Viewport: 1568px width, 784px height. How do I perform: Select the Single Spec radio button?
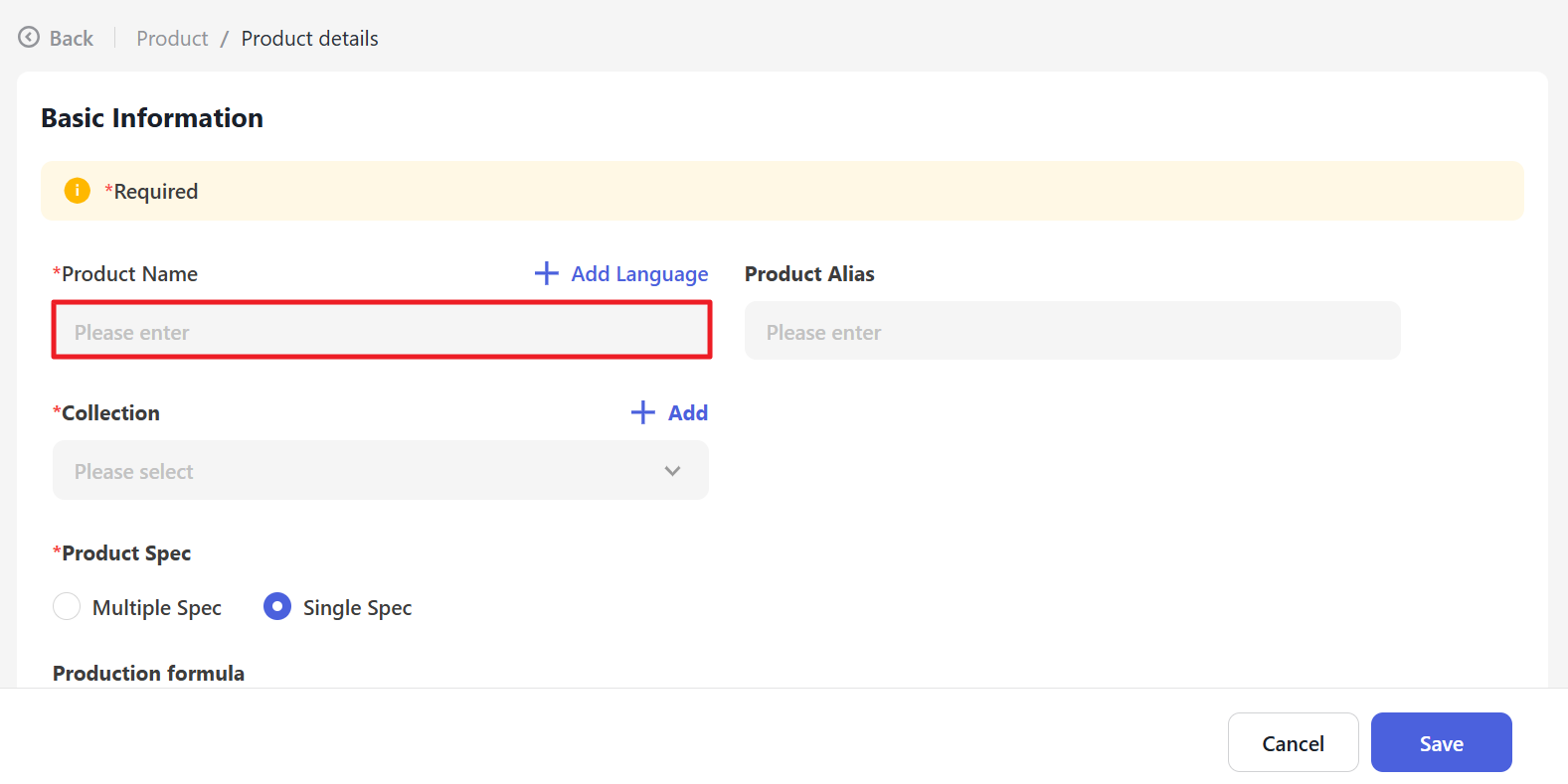[277, 606]
